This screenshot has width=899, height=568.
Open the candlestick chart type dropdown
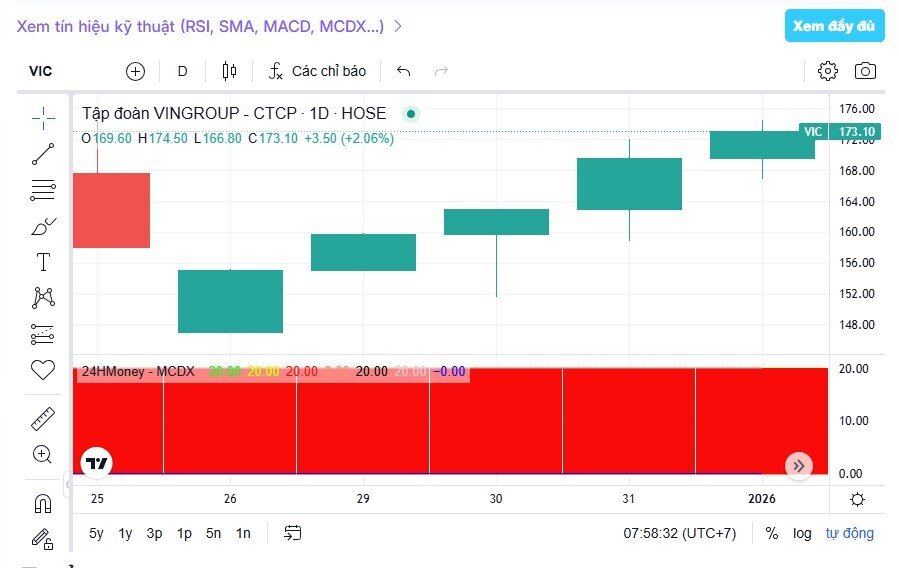pos(229,71)
